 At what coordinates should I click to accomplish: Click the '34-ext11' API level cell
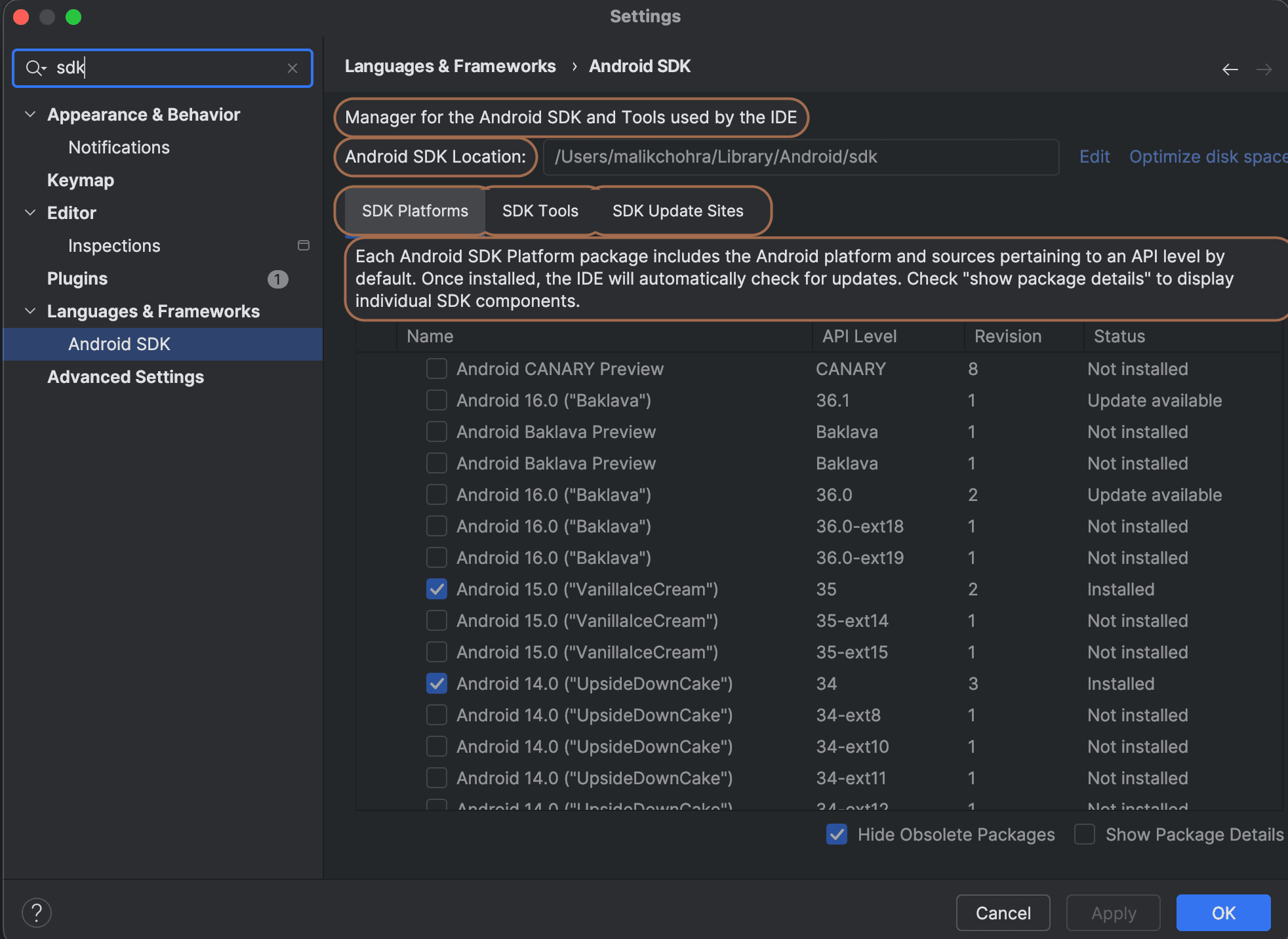[851, 778]
